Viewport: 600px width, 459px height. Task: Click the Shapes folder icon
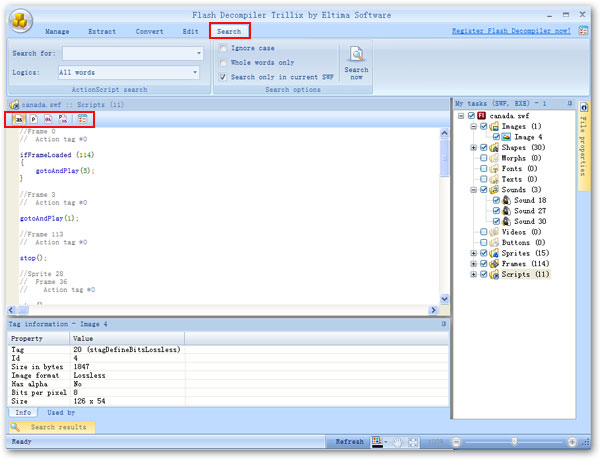494,147
